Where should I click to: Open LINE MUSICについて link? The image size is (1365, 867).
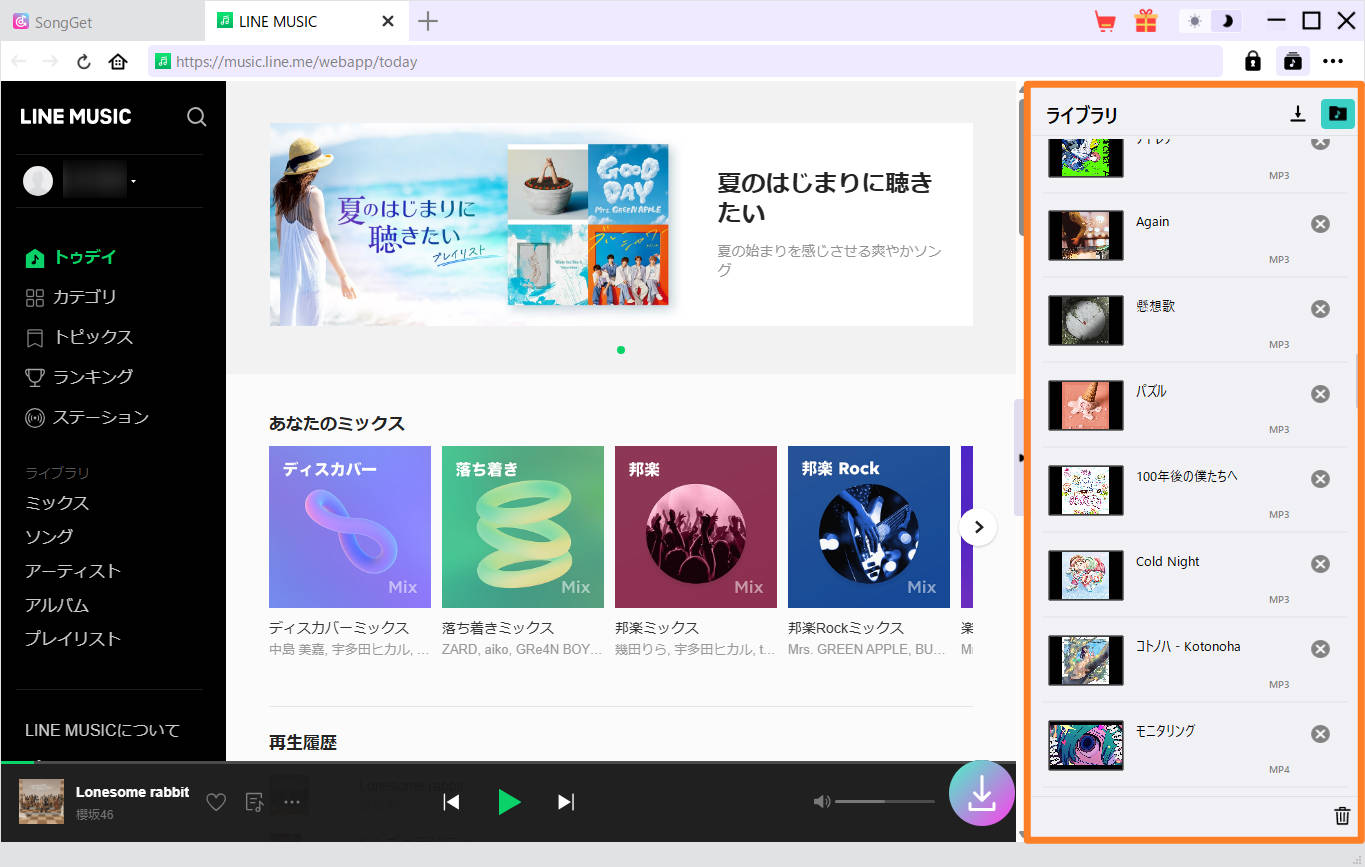(x=102, y=730)
